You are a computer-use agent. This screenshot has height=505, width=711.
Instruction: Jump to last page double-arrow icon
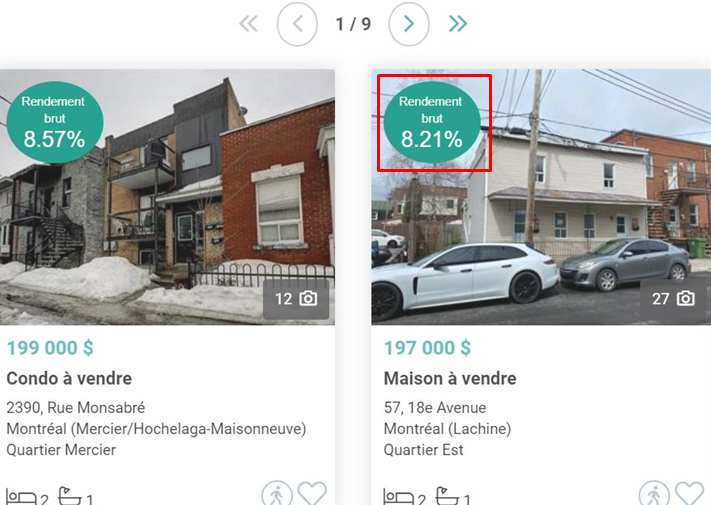[x=458, y=24]
